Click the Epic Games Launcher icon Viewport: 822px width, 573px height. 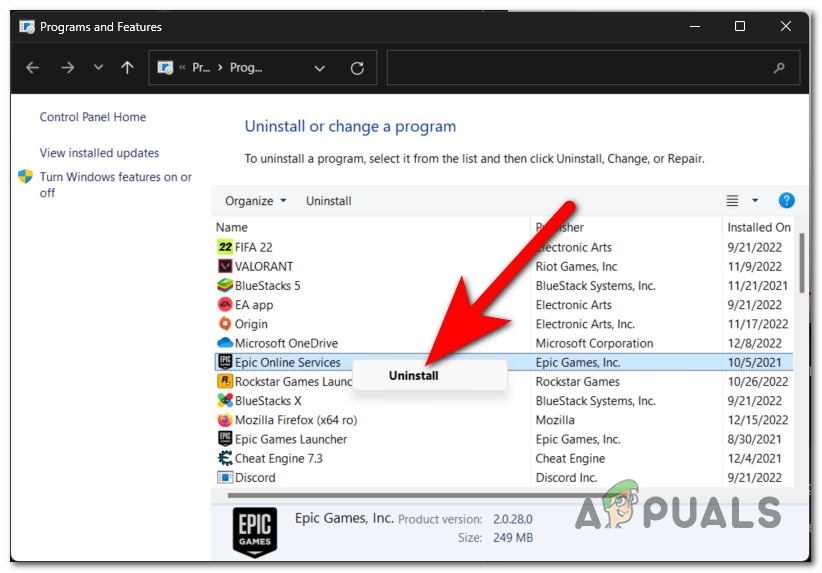point(225,439)
